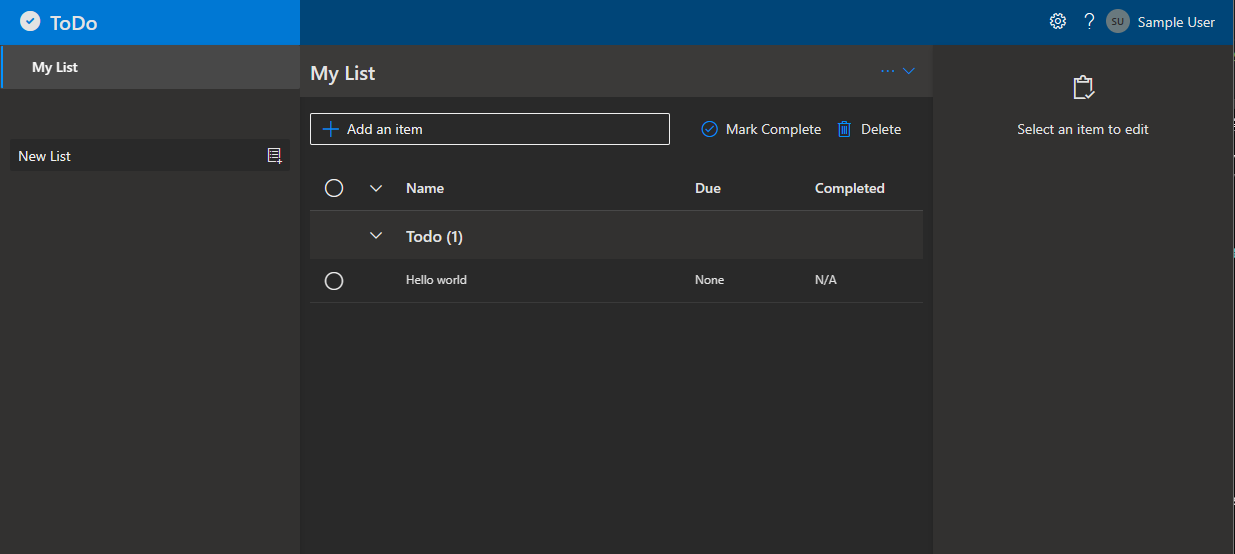This screenshot has height=554, width=1235.
Task: Click the Mark Complete checkmark icon
Action: [x=710, y=129]
